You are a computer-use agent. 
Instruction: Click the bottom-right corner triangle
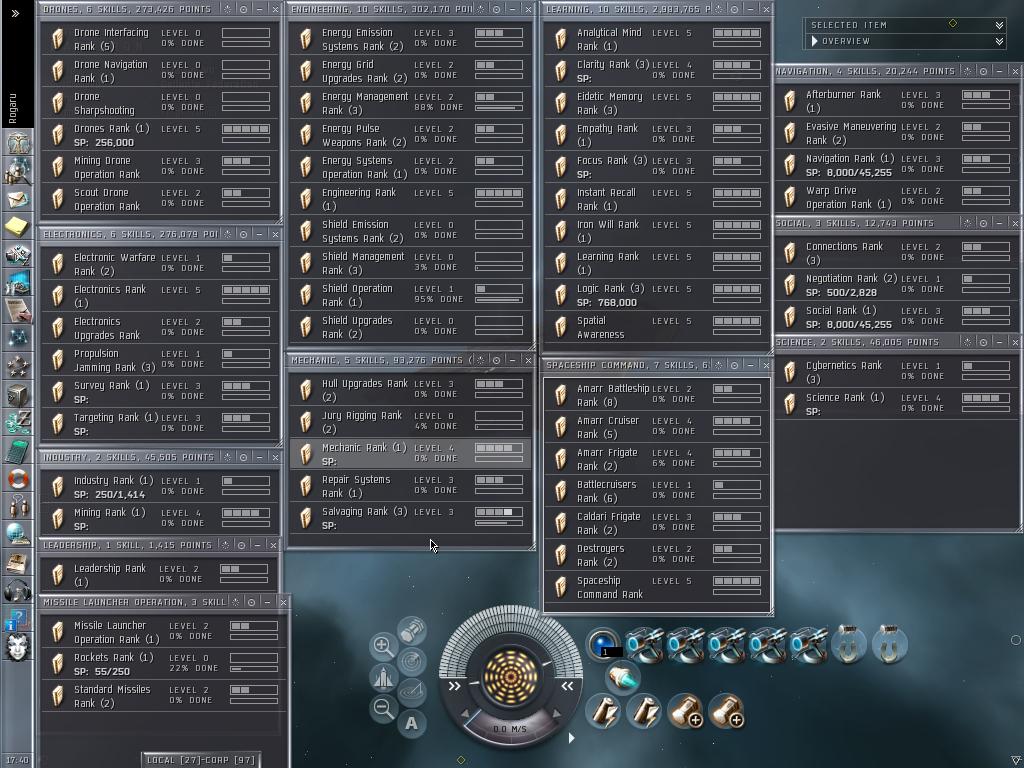click(x=1015, y=760)
